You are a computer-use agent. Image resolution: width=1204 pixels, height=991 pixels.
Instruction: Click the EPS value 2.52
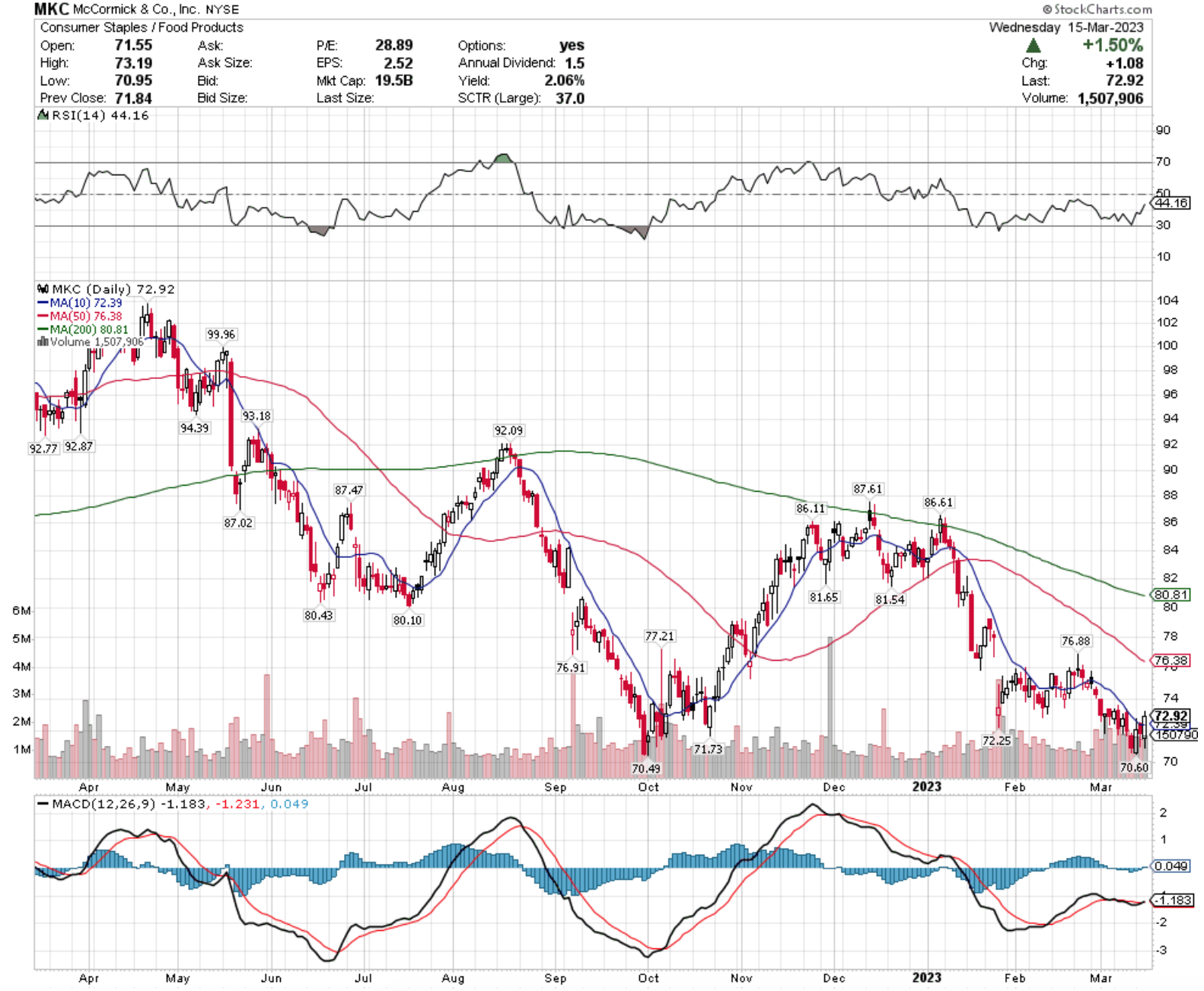coord(398,63)
